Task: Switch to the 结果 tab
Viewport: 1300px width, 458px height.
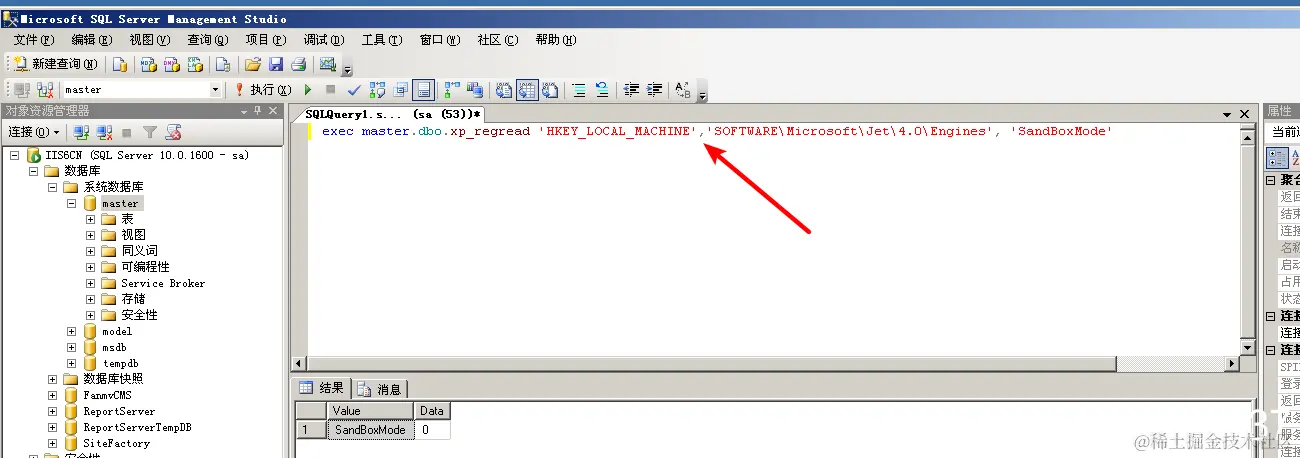Action: (321, 388)
